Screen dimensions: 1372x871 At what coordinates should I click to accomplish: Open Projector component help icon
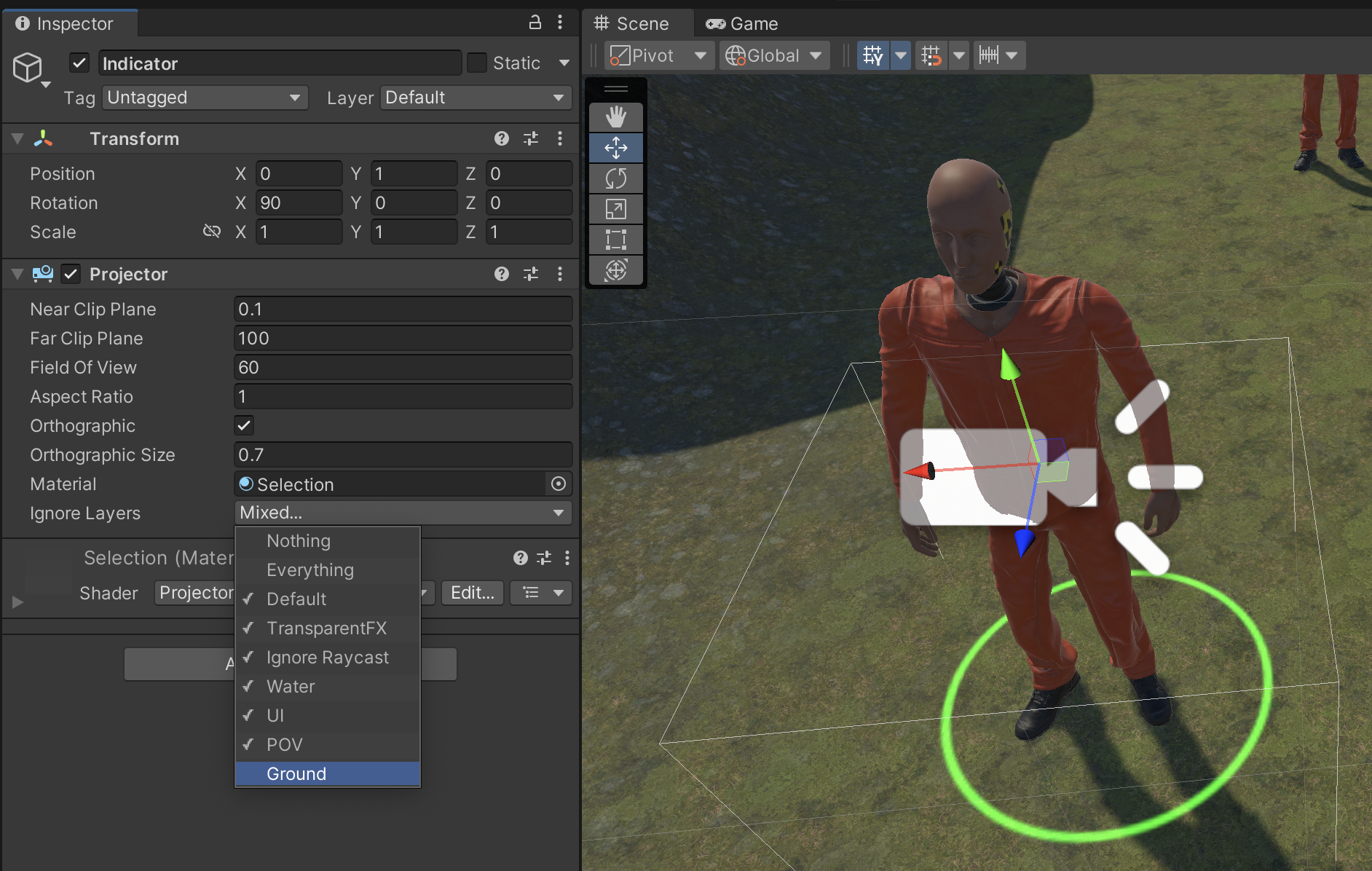pos(501,274)
